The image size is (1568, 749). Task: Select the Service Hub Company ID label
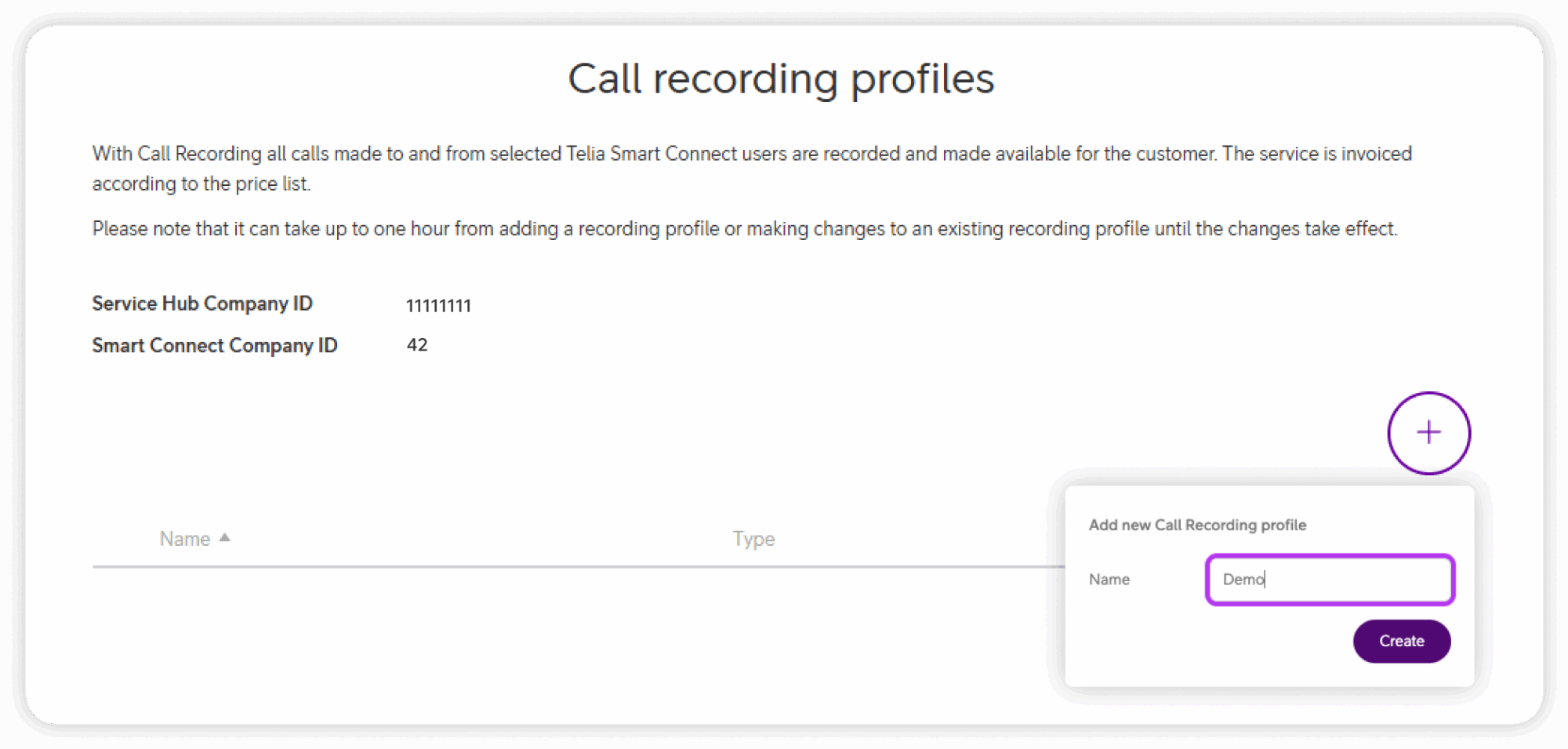pos(202,304)
